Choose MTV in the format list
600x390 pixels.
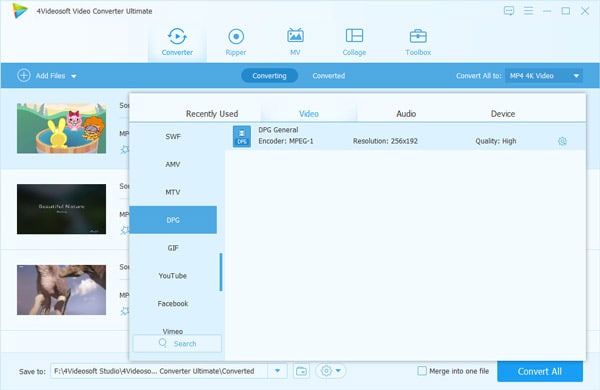tap(173, 192)
